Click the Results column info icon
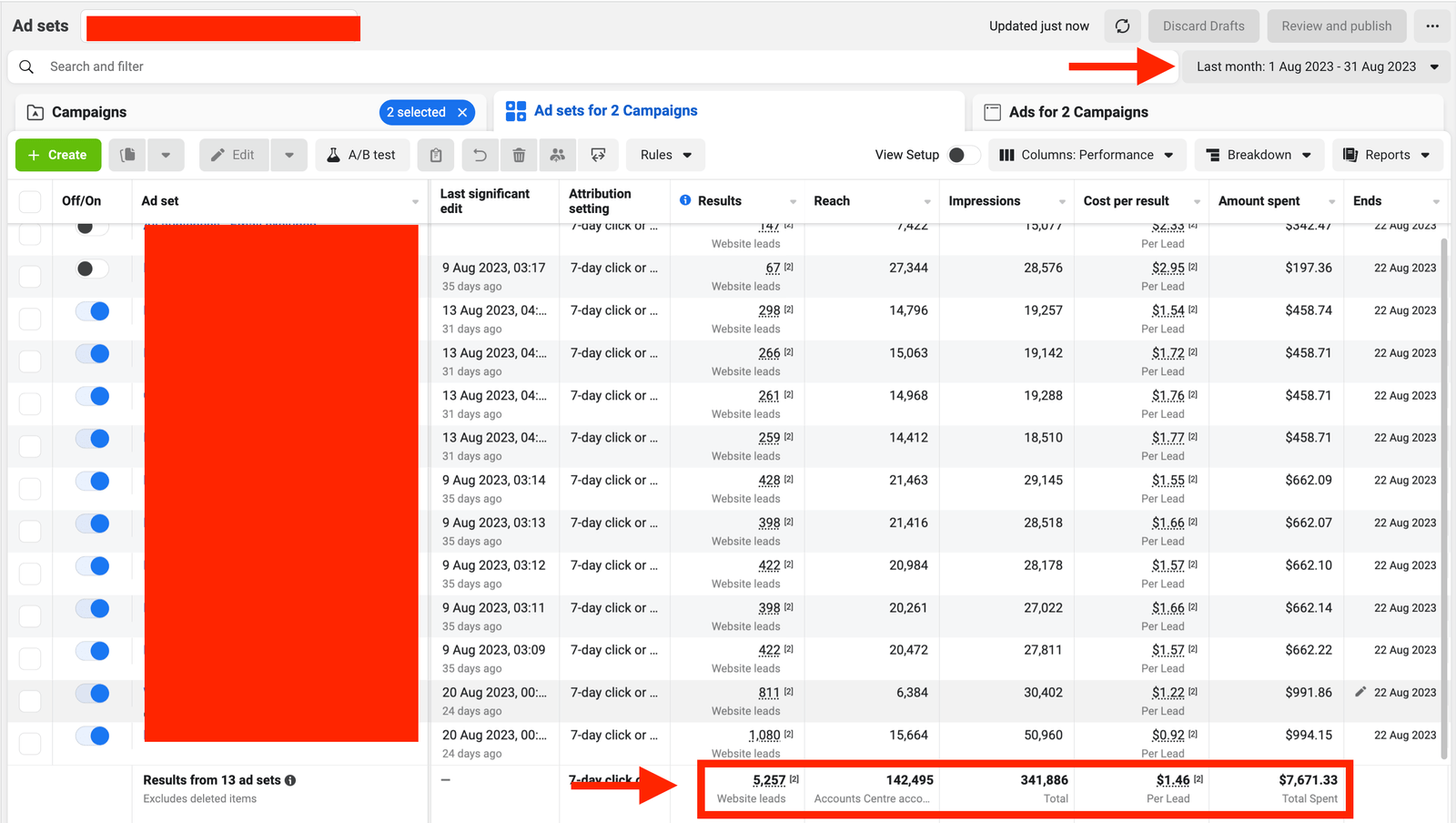Screen dimensions: 1456x823 coord(685,200)
